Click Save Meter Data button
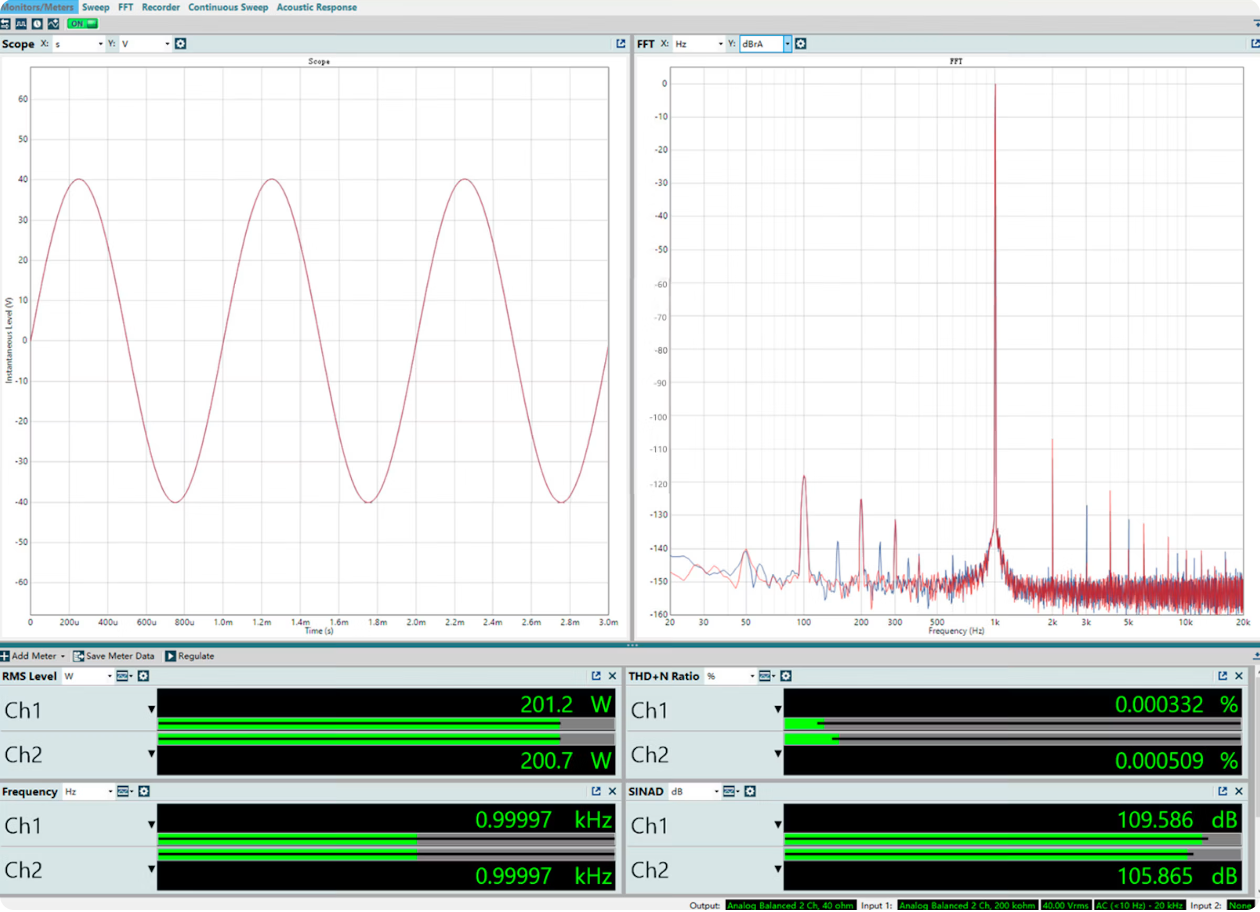This screenshot has height=912, width=1260. coord(114,656)
